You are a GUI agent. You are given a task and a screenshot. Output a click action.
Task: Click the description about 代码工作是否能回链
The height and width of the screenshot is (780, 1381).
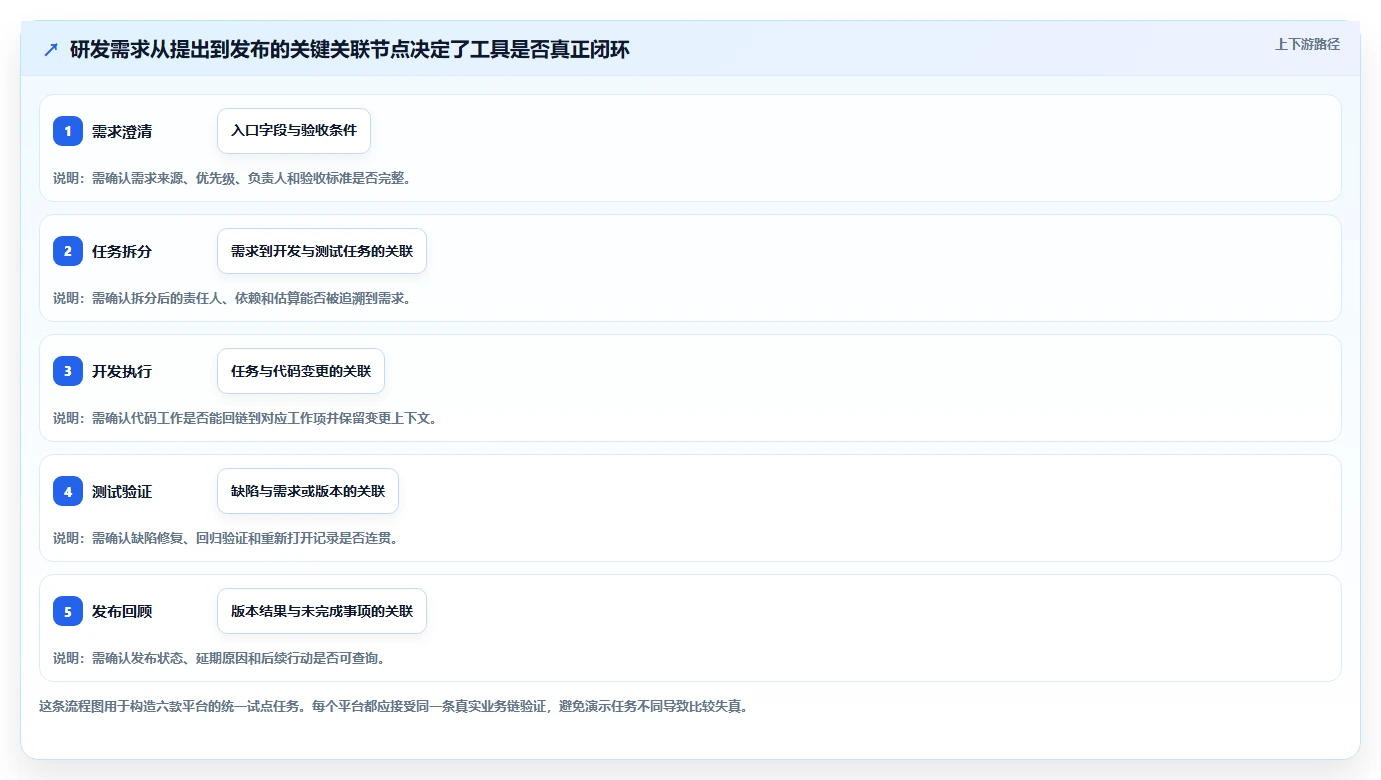[x=246, y=418]
